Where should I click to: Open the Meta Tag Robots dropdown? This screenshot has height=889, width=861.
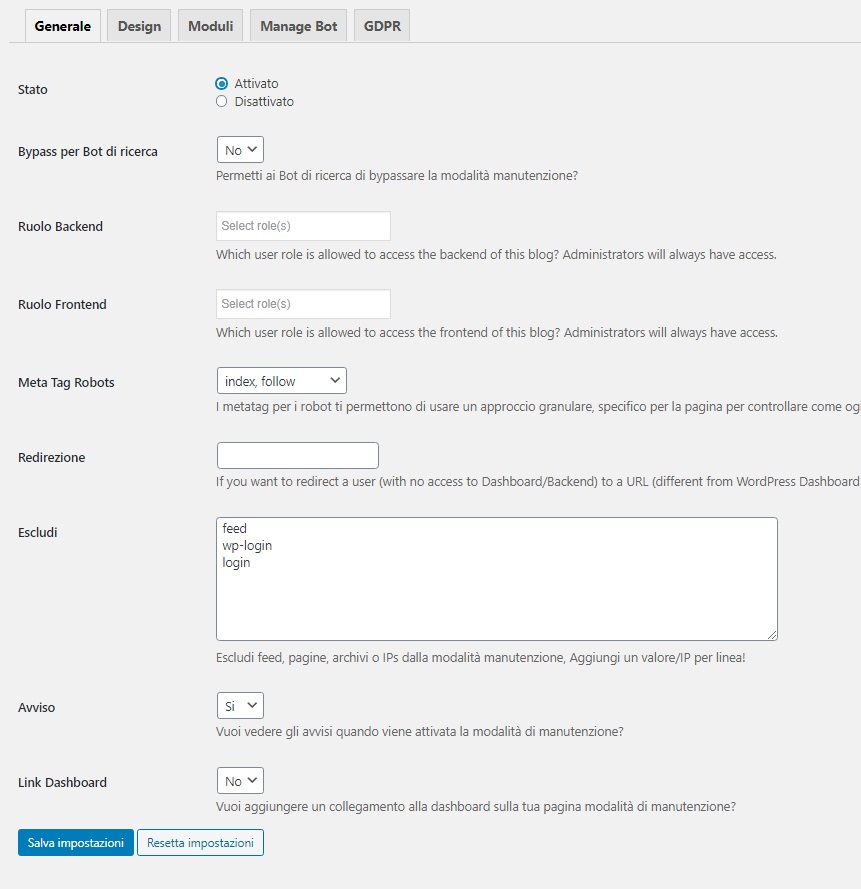(x=282, y=381)
